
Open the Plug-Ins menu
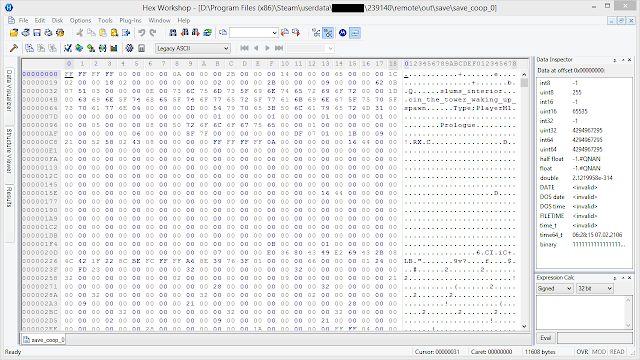point(130,20)
